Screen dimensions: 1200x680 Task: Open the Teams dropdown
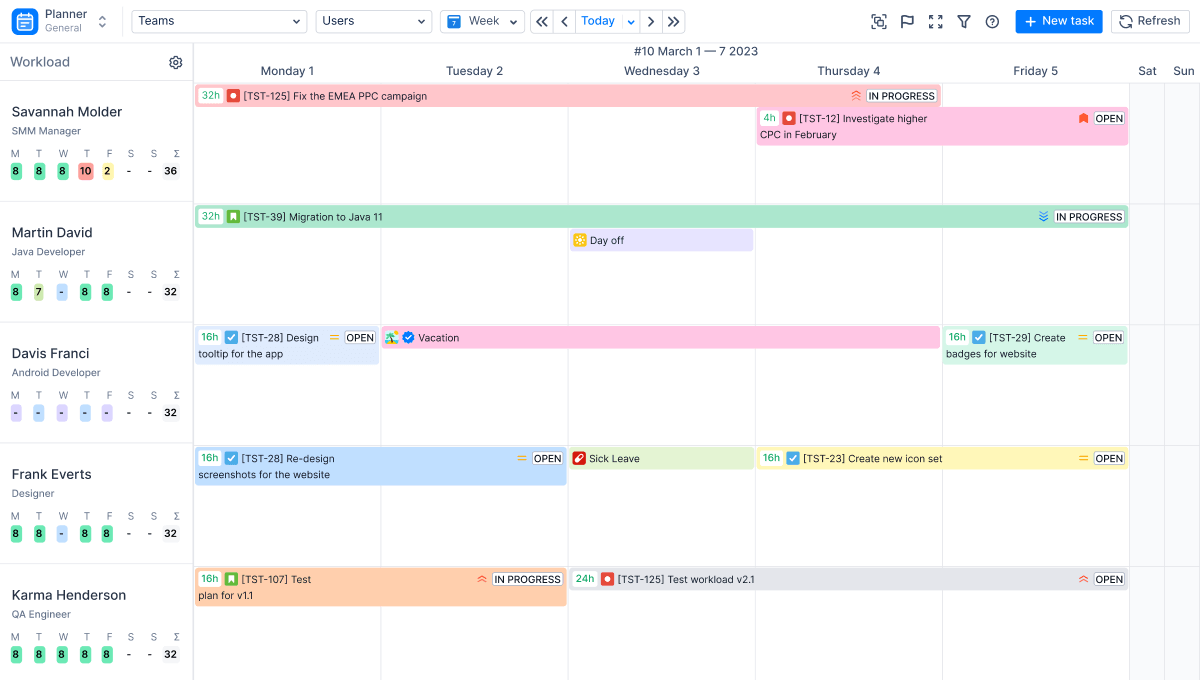(220, 20)
